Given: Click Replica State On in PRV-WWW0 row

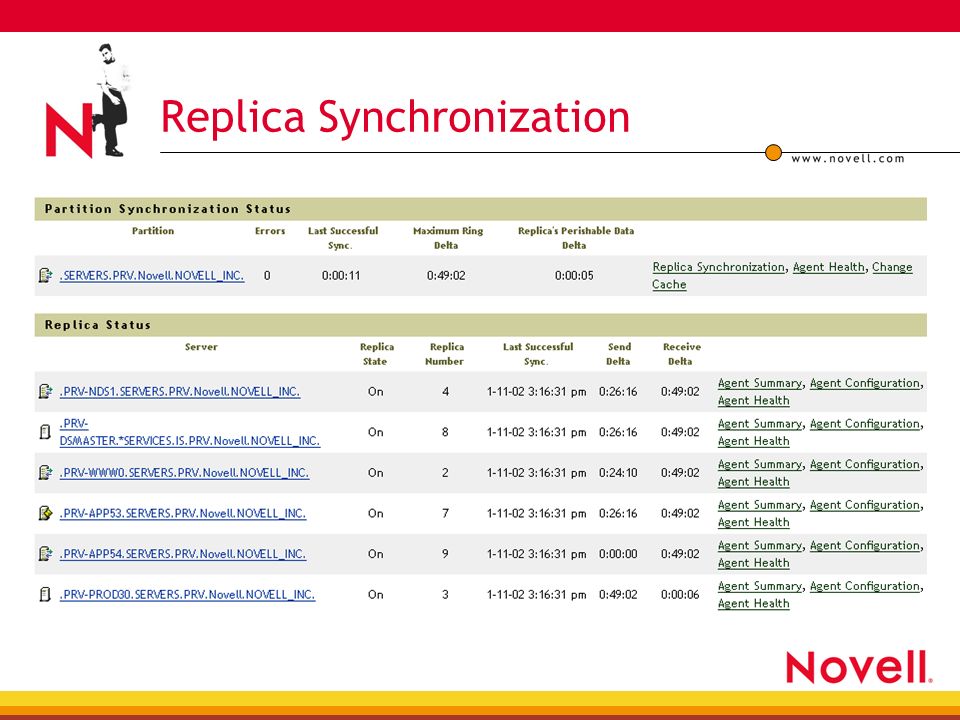Looking at the screenshot, I should pyautogui.click(x=376, y=473).
